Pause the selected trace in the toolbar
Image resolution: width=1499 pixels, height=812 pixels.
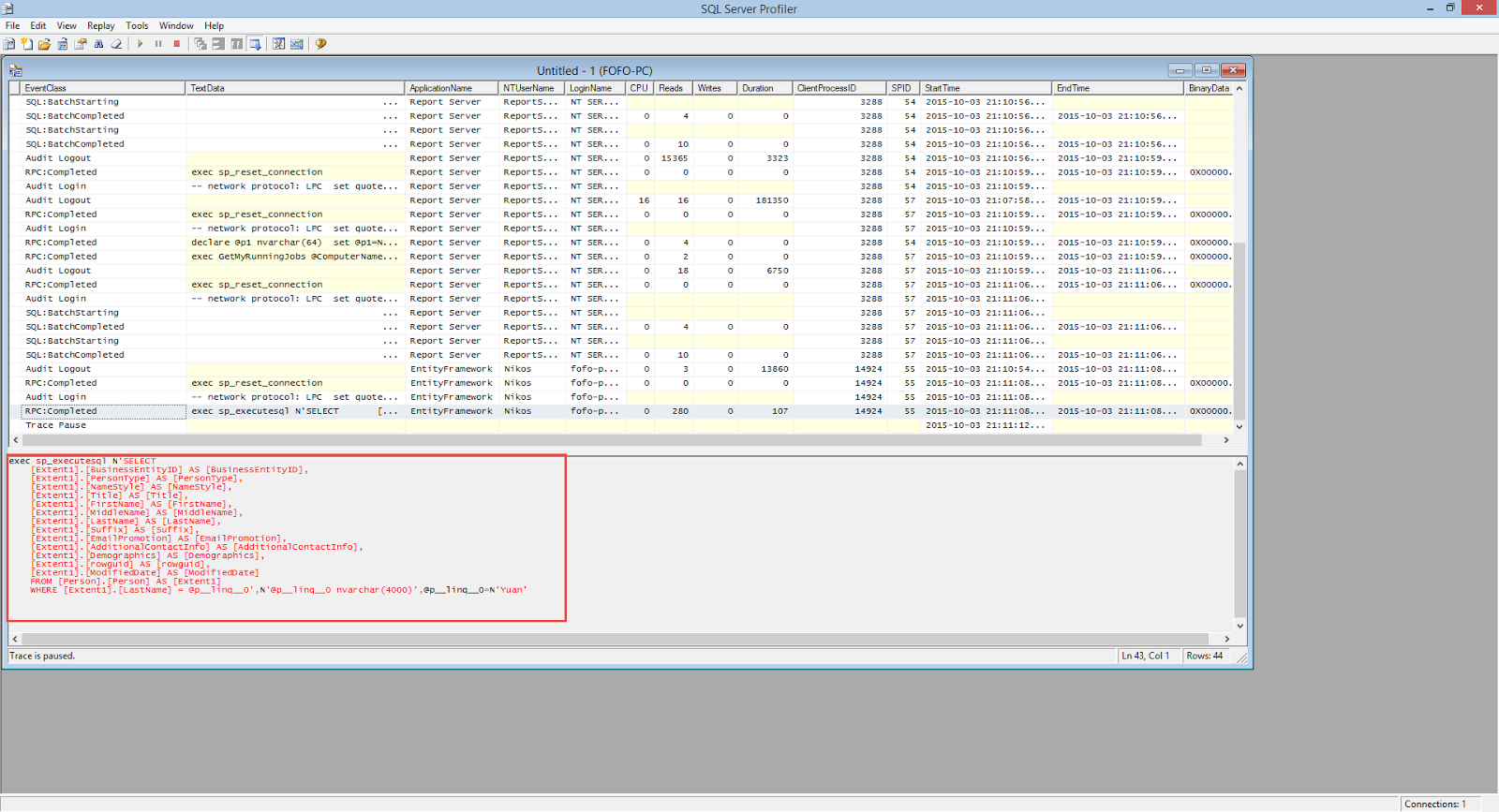(x=158, y=44)
